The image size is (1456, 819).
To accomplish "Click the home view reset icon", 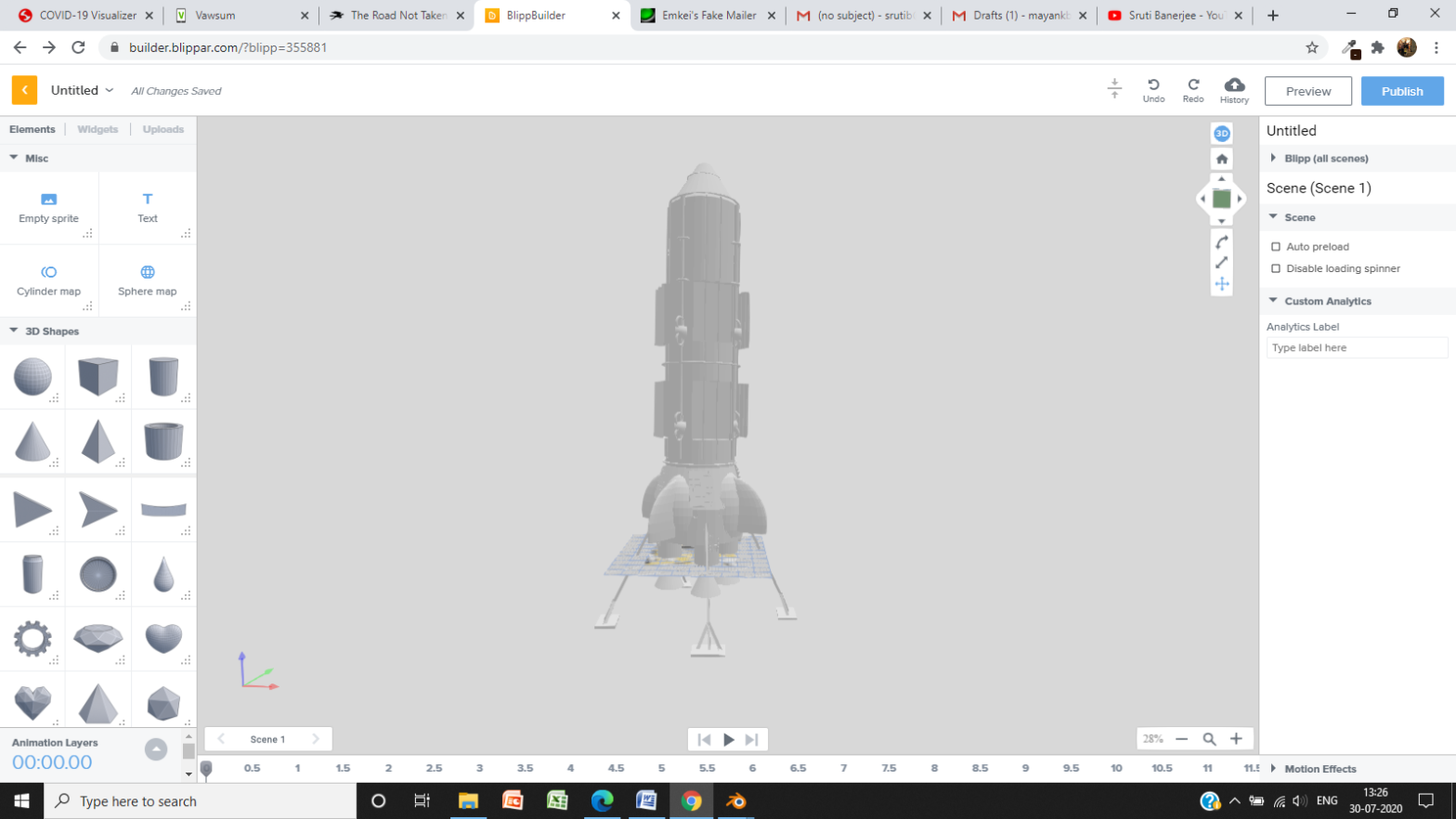I will (x=1222, y=159).
